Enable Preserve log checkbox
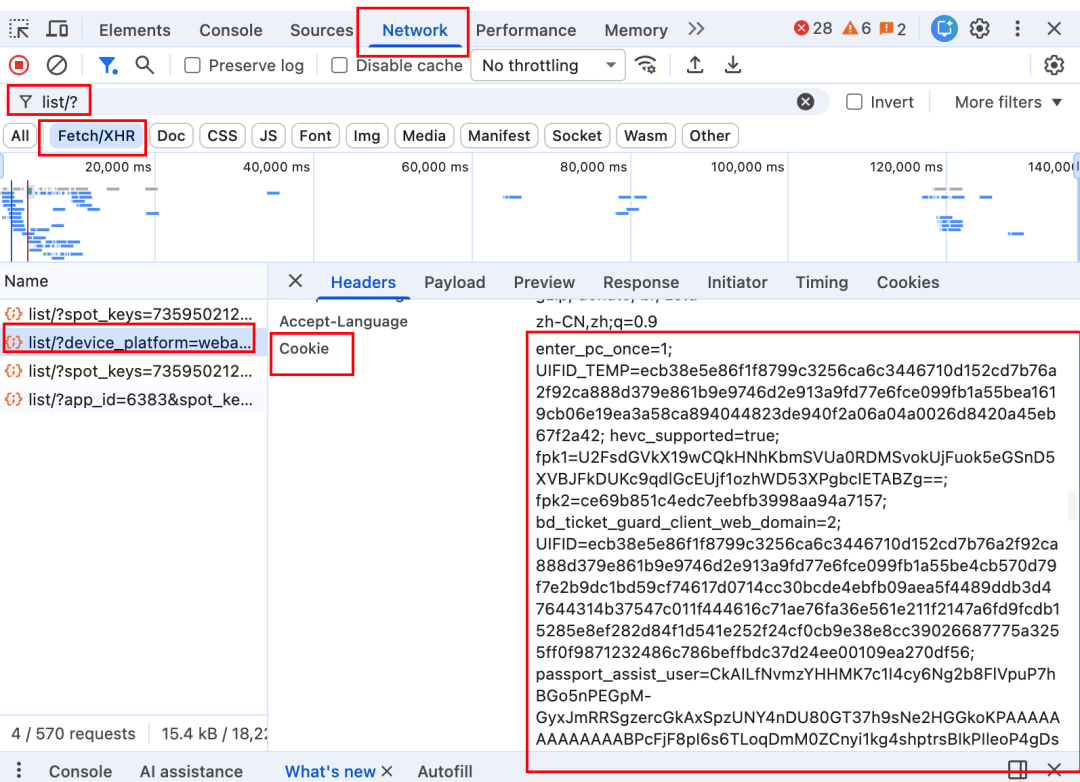This screenshot has width=1080, height=782. (191, 65)
